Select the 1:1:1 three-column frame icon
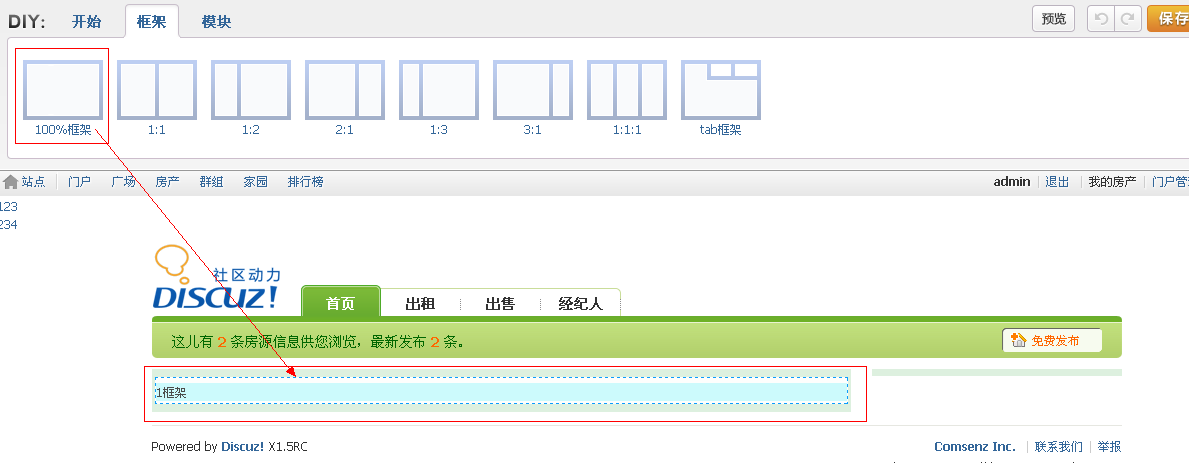The width and height of the screenshot is (1189, 463). pos(627,90)
